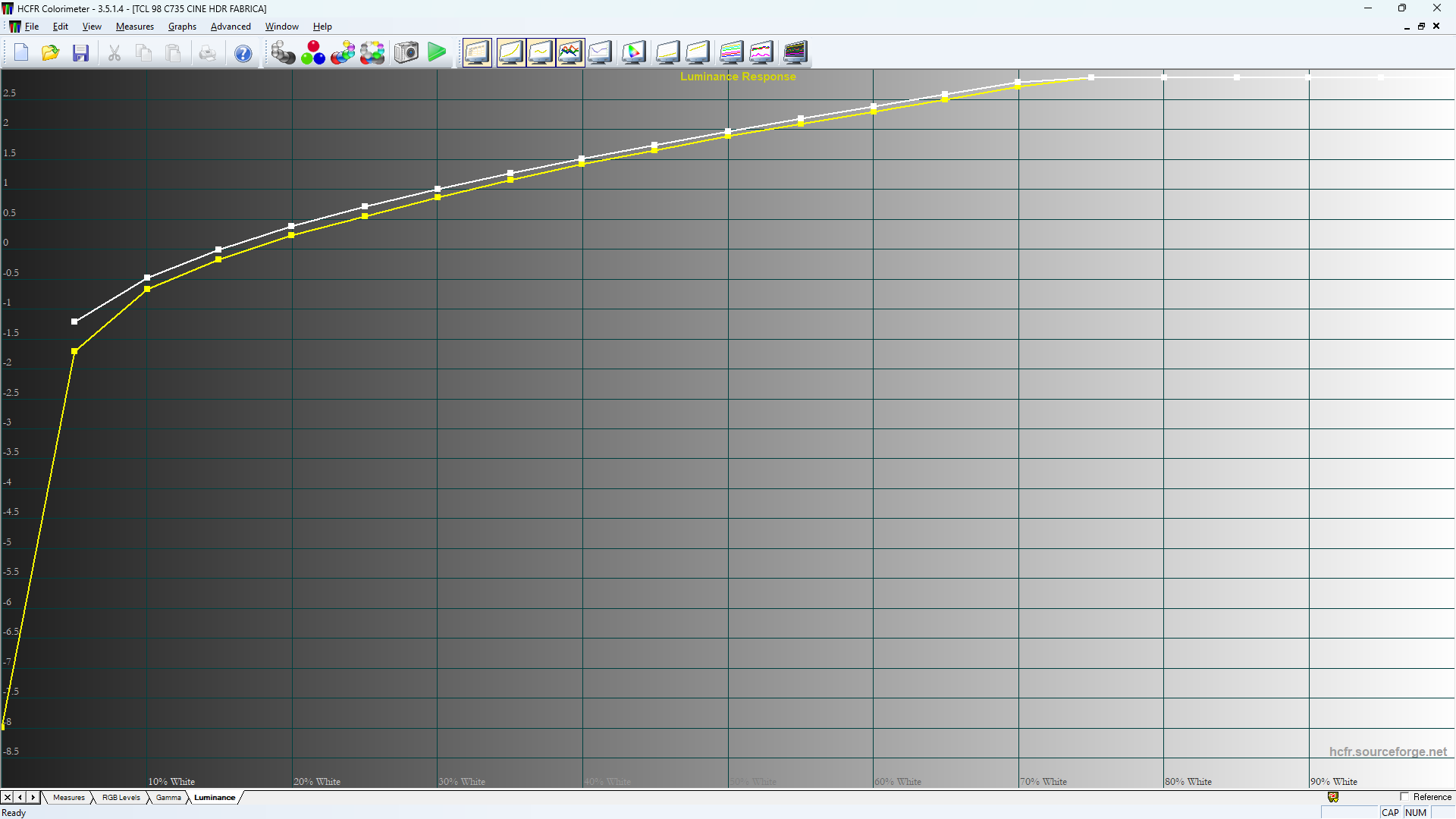Open the Help menu
The image size is (1456, 819).
[x=322, y=27]
